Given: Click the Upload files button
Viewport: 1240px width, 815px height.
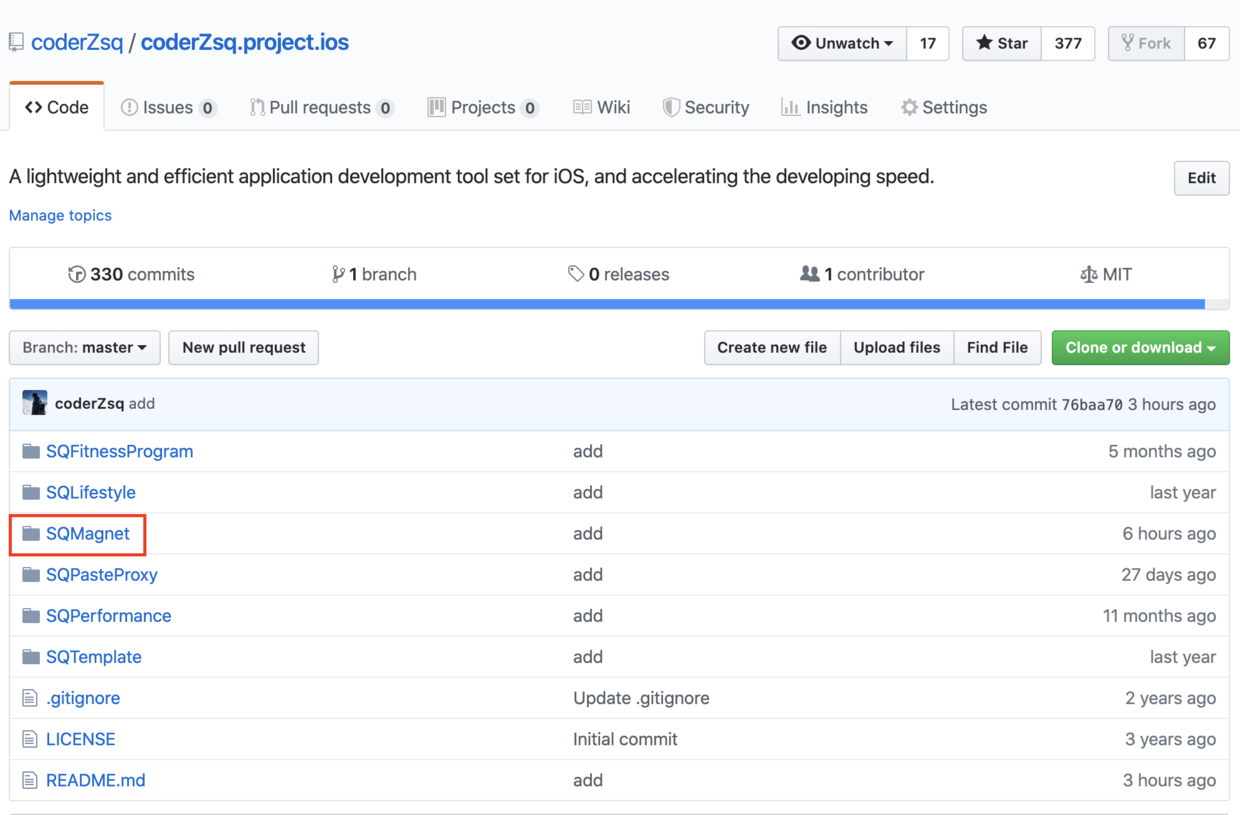Looking at the screenshot, I should [897, 347].
